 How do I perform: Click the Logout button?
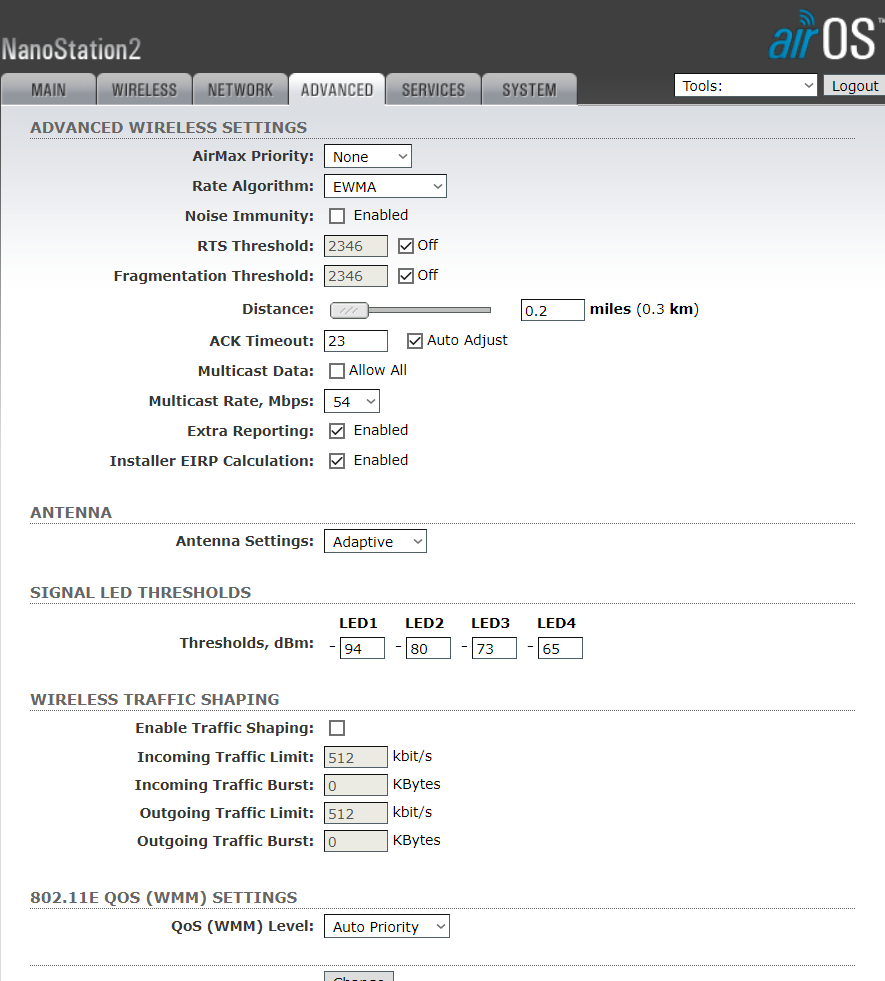[x=854, y=85]
